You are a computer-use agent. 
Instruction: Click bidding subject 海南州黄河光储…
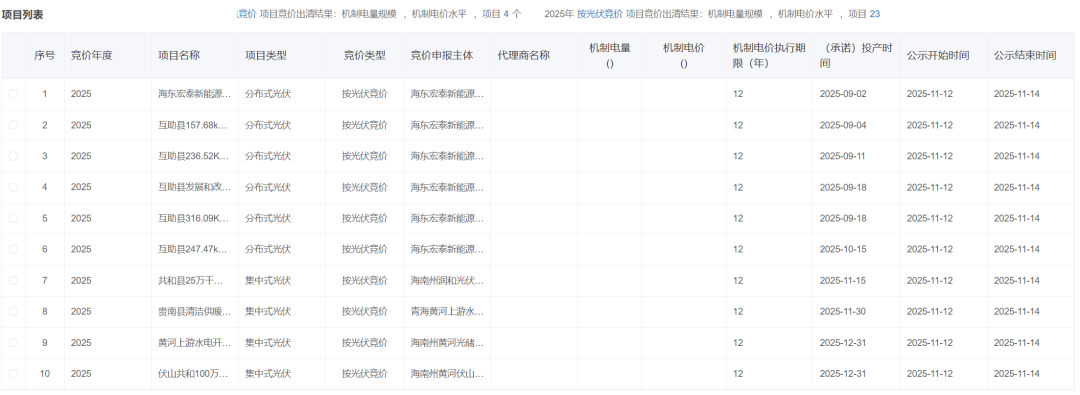coord(448,343)
